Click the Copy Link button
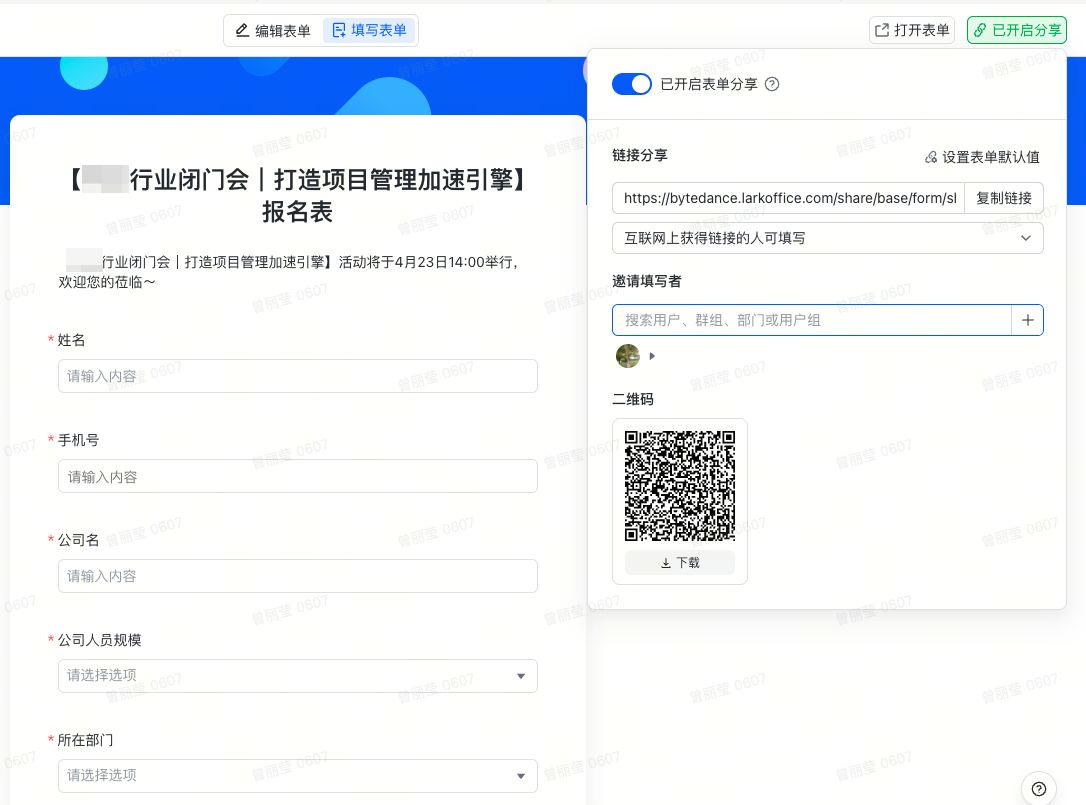 tap(1003, 198)
